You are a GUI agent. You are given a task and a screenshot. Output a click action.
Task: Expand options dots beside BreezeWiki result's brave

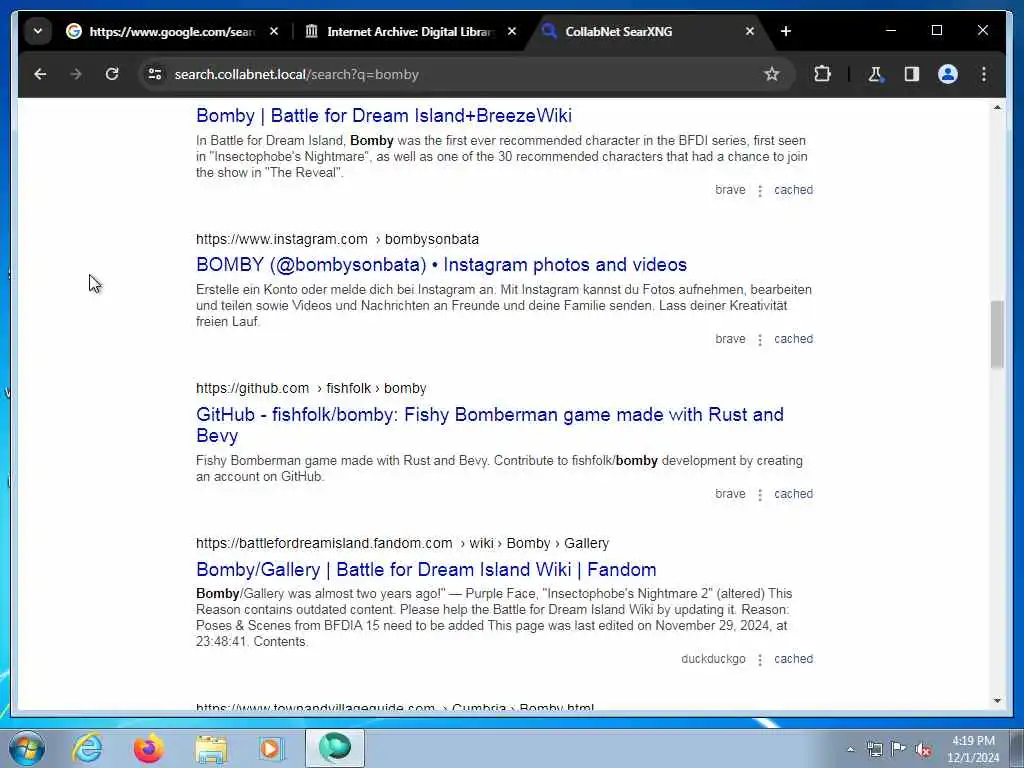[760, 191]
